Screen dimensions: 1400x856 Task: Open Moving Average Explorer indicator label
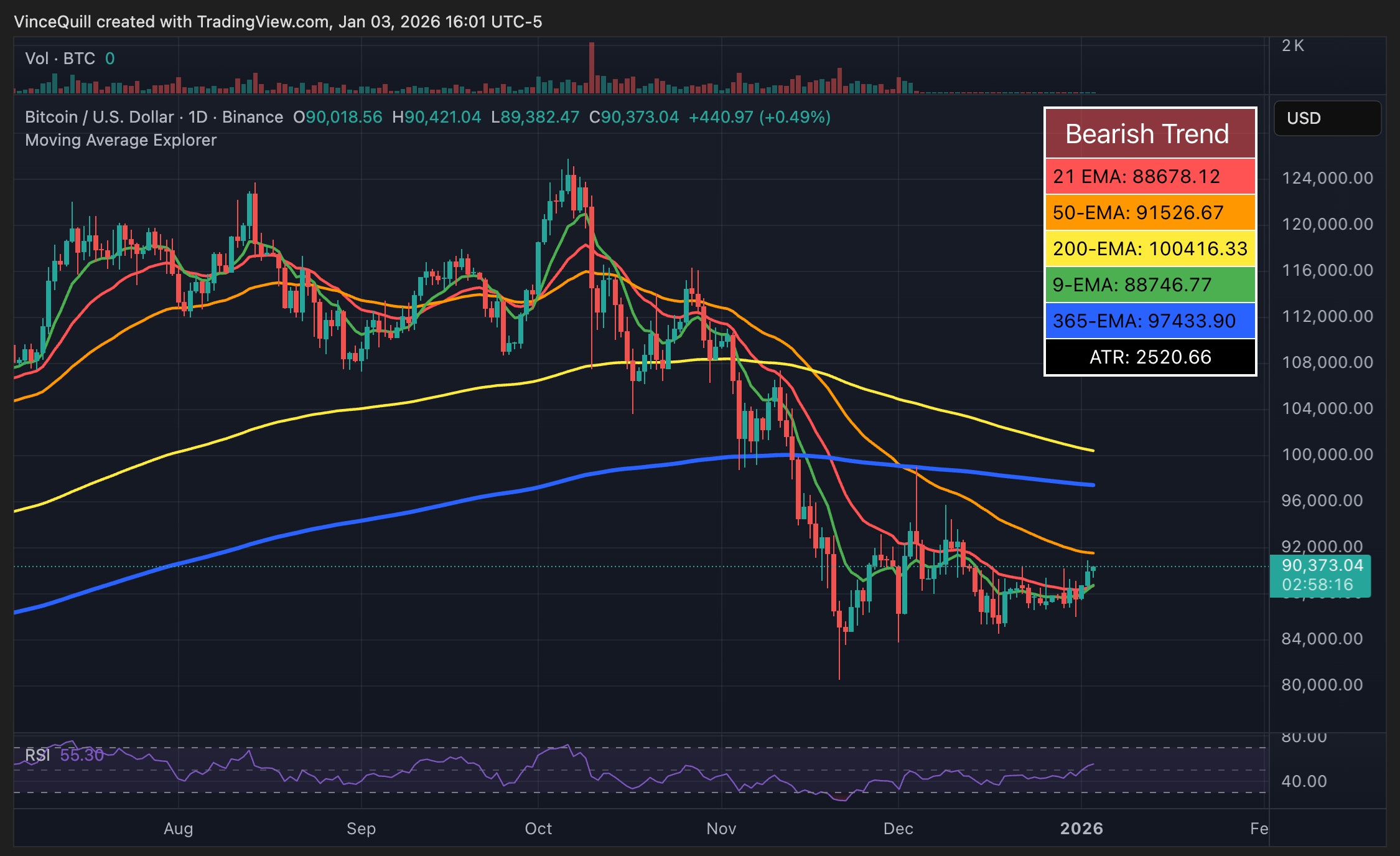(121, 140)
